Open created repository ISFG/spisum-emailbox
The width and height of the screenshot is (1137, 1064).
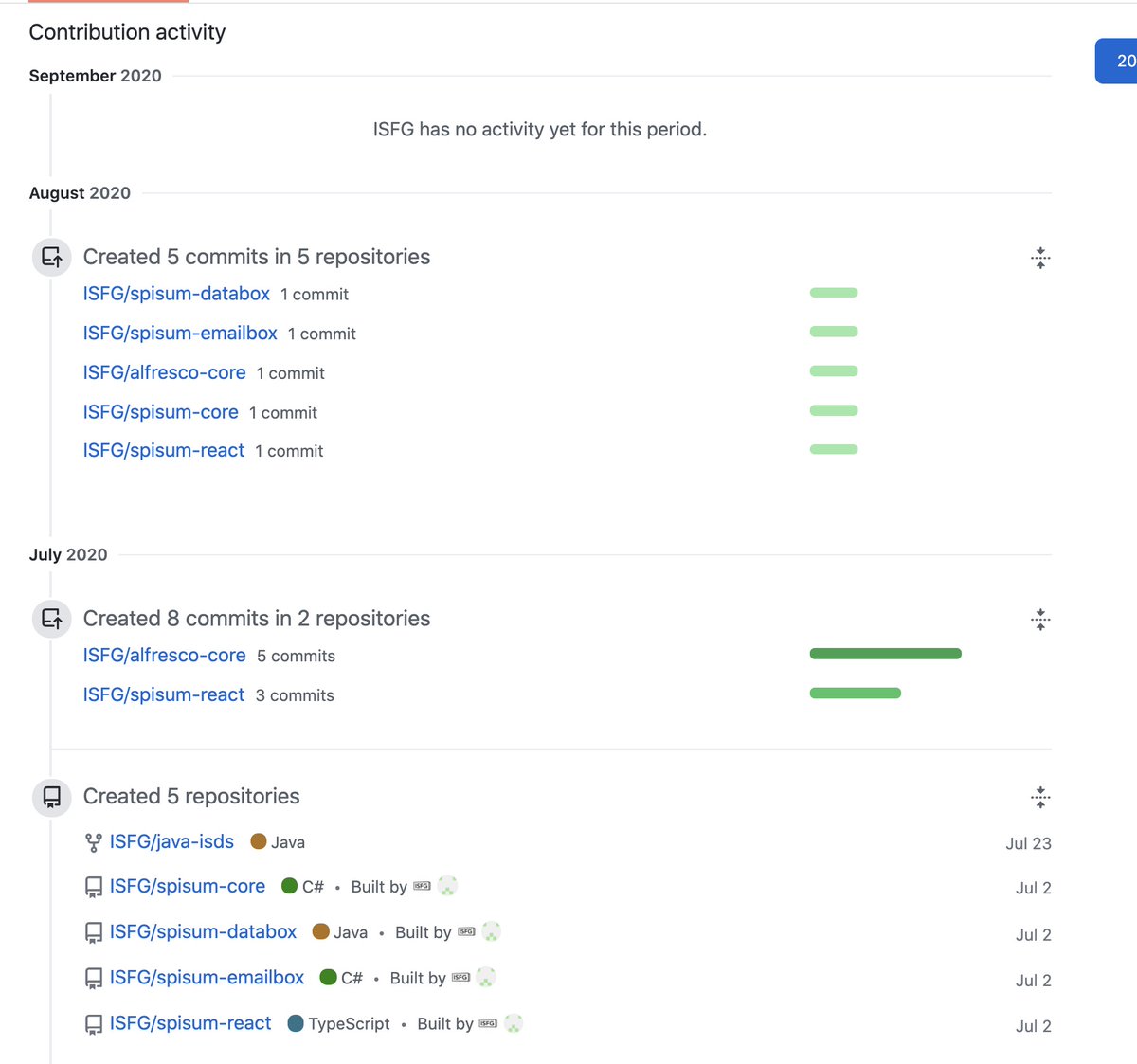pyautogui.click(x=207, y=978)
